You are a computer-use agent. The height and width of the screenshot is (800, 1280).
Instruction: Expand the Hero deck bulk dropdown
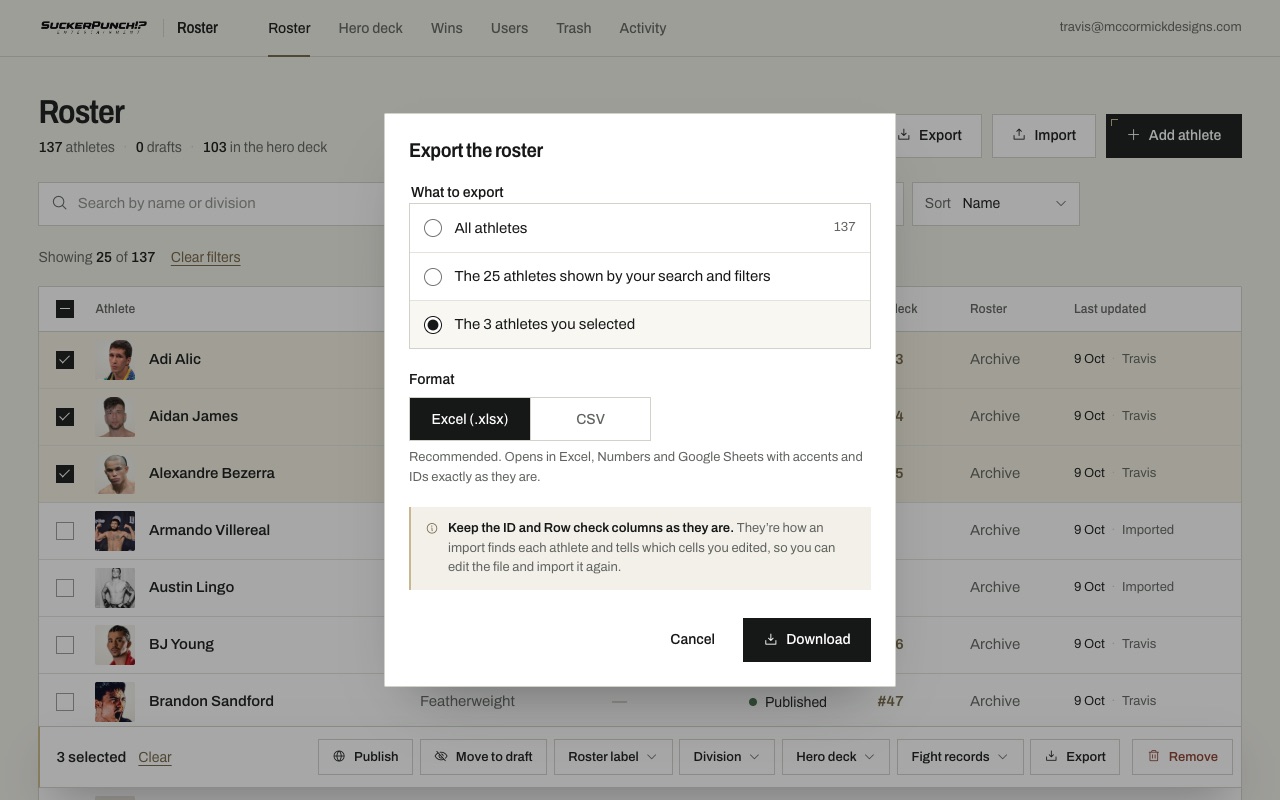pyautogui.click(x=835, y=757)
